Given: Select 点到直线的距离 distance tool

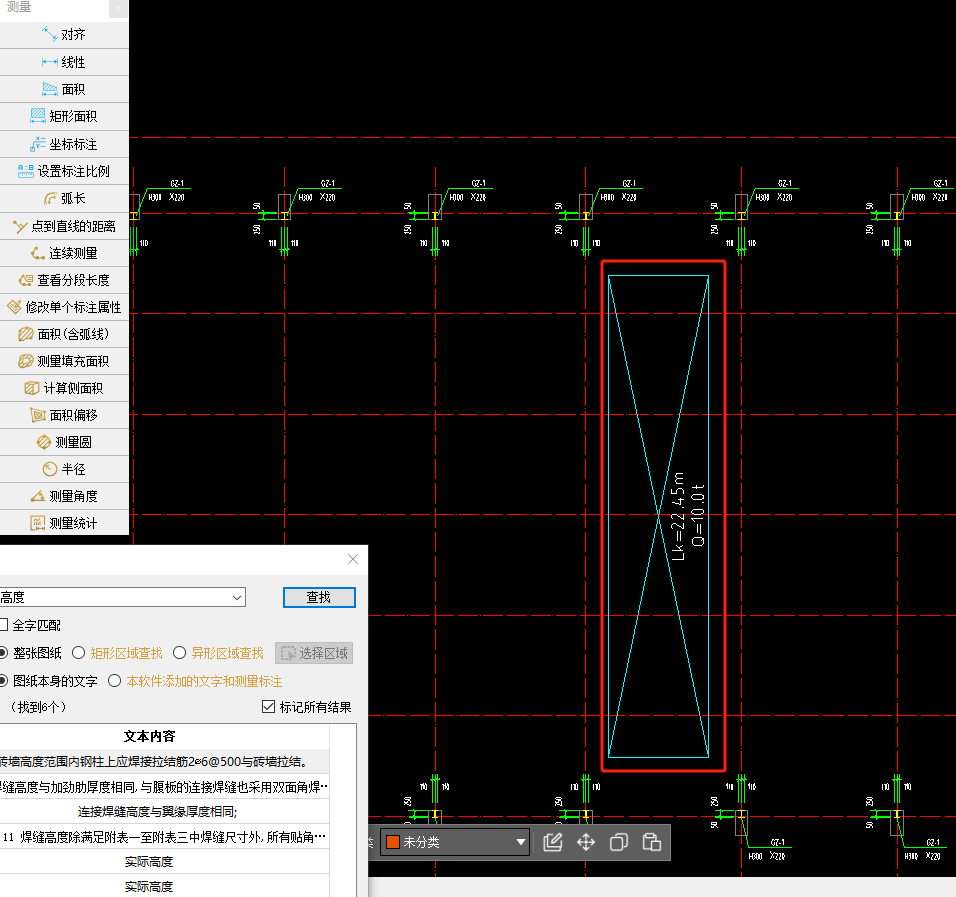Looking at the screenshot, I should tap(64, 226).
